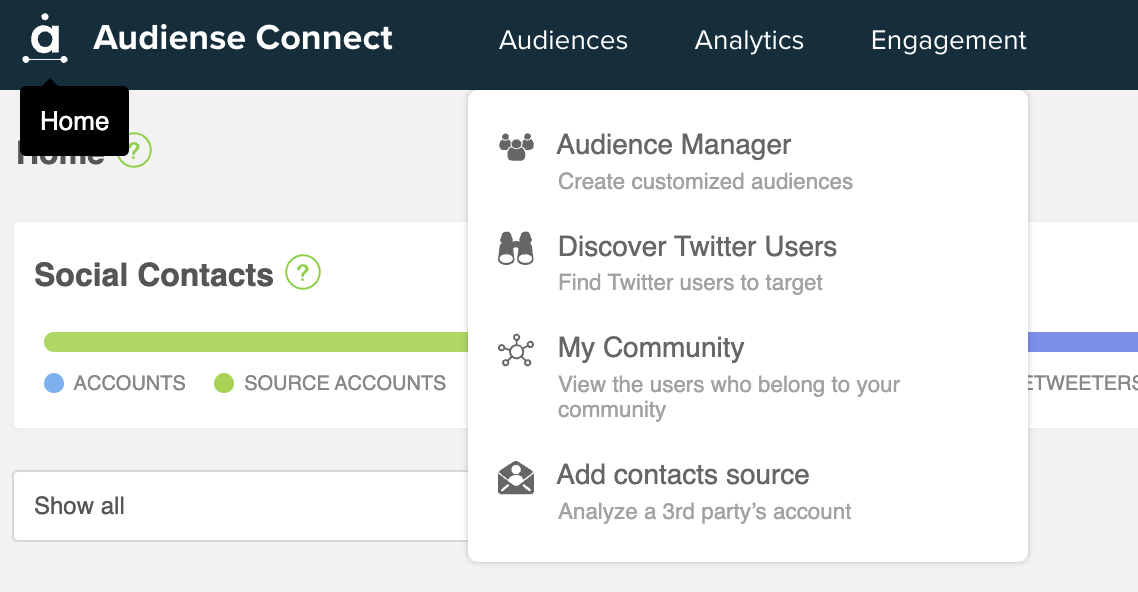Open the Analytics menu
Viewport: 1138px width, 592px height.
coord(749,40)
